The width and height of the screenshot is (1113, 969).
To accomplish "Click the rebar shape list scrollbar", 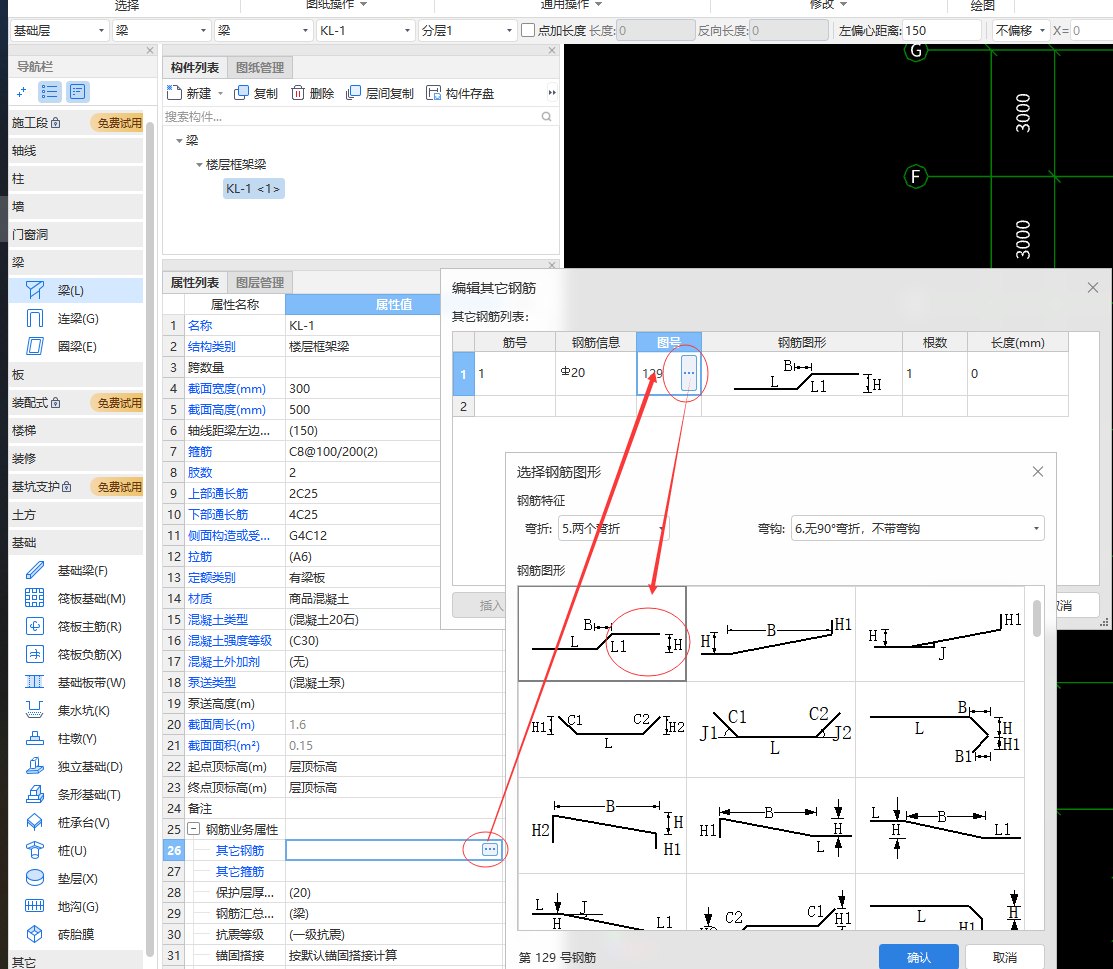I will (1037, 618).
